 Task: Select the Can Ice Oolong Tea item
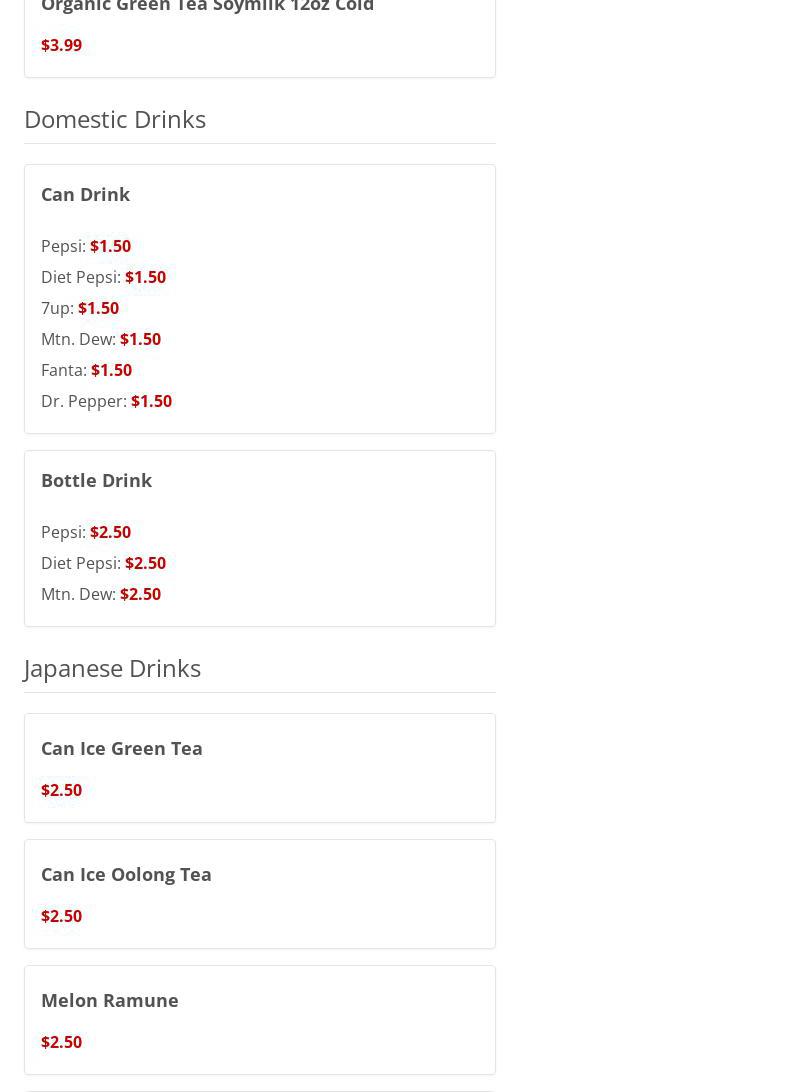tap(126, 874)
